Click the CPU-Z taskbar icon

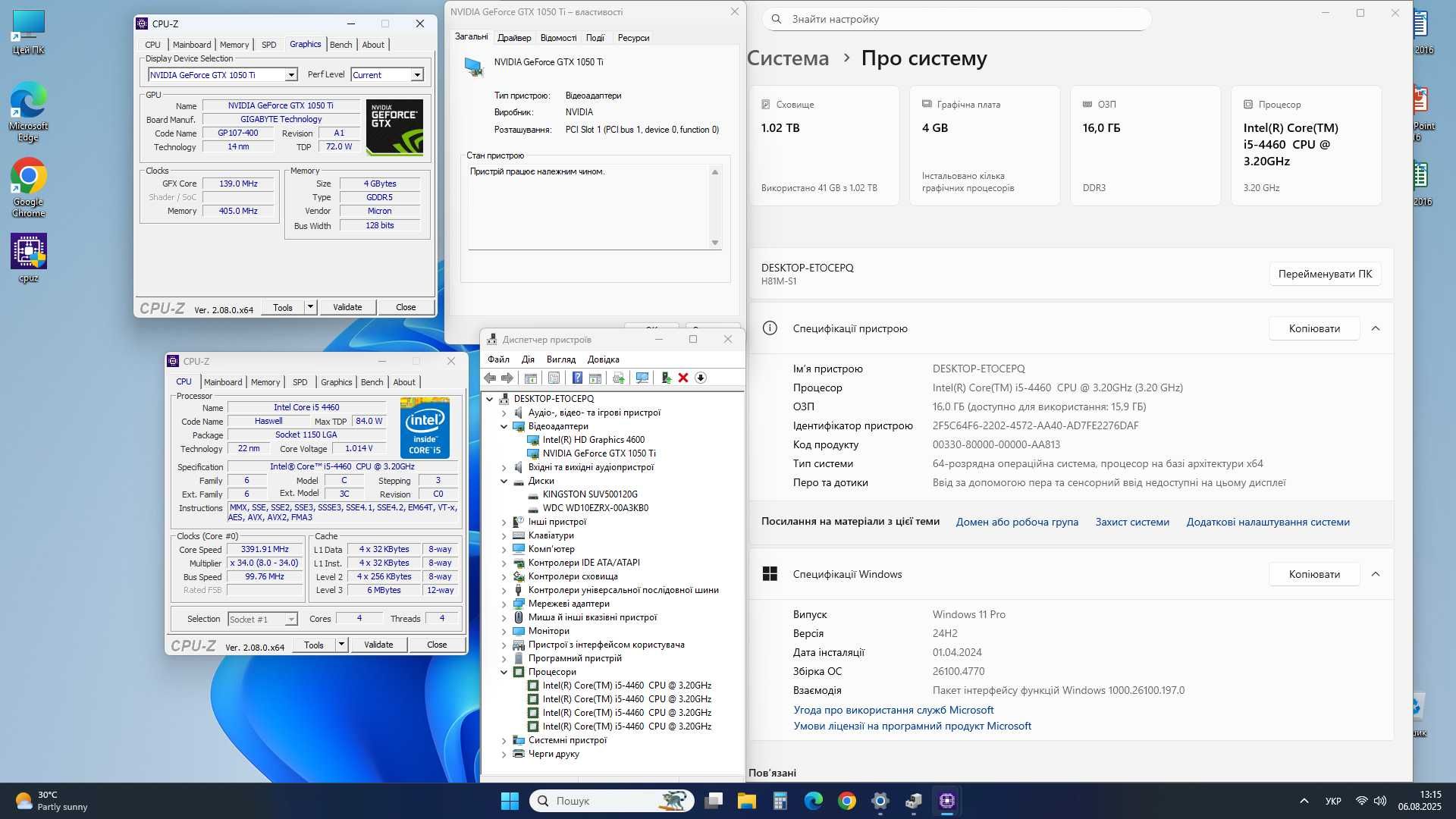(947, 801)
